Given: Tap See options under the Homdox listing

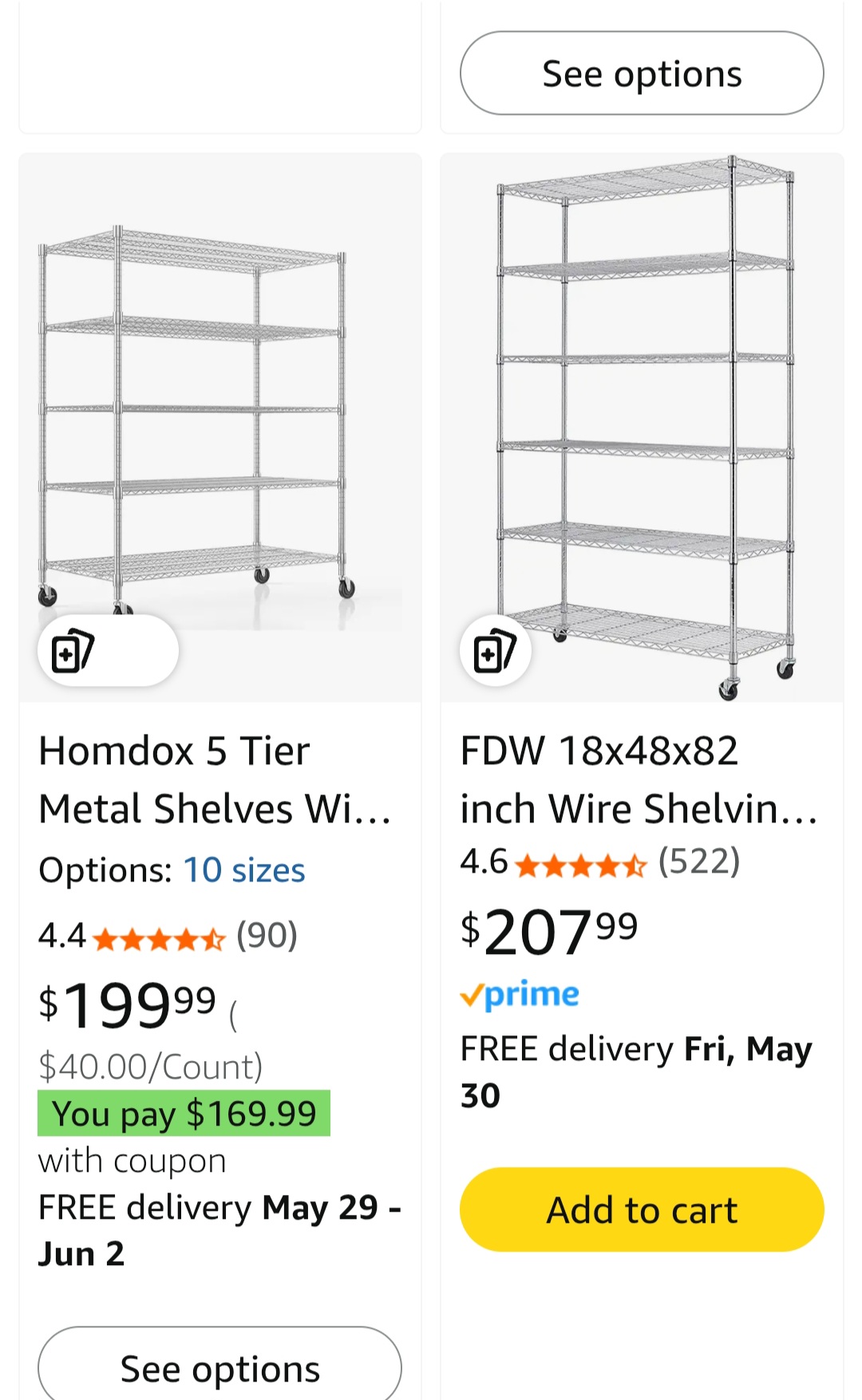Looking at the screenshot, I should click(219, 1368).
